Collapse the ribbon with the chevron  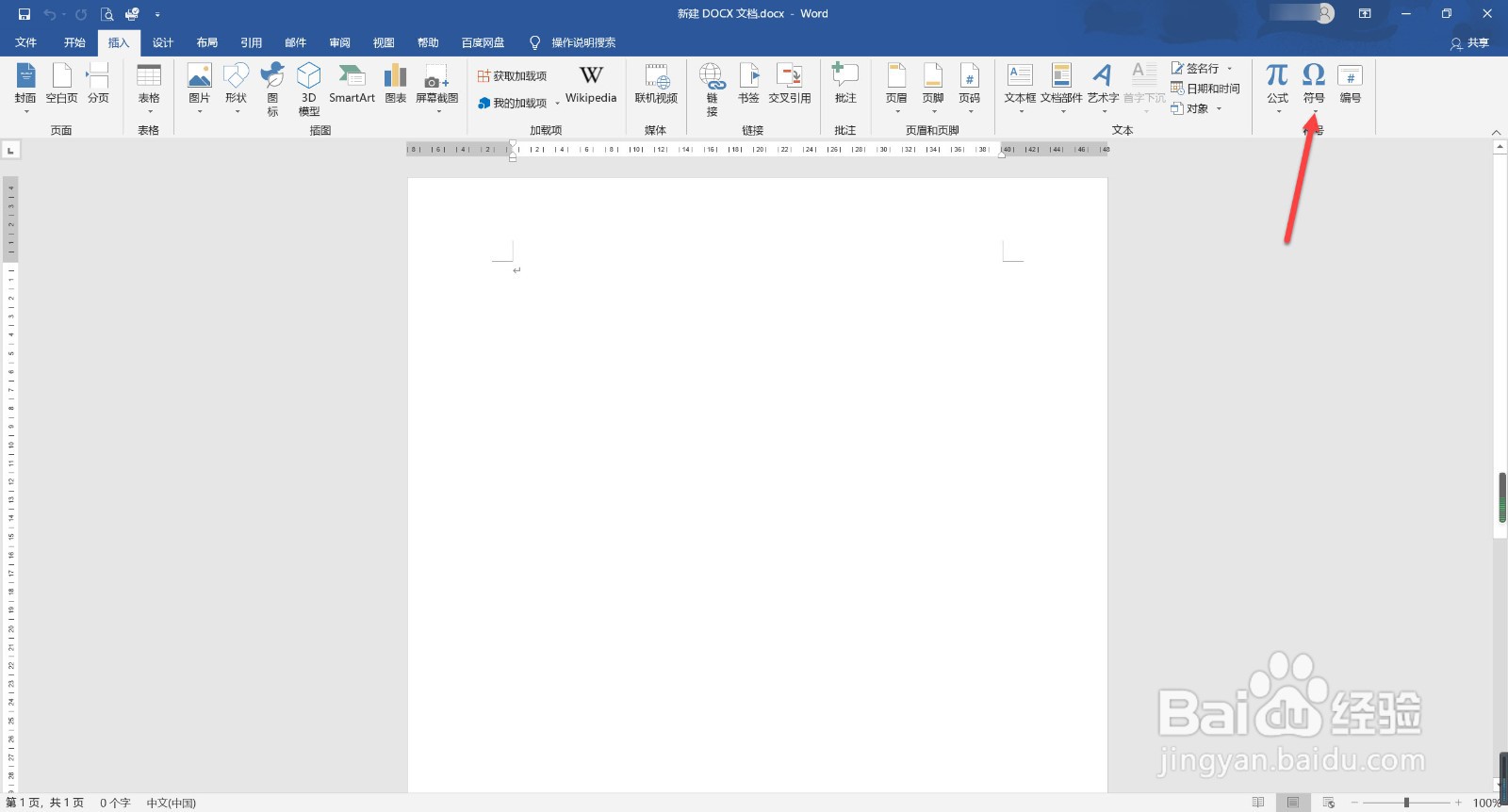tap(1496, 133)
